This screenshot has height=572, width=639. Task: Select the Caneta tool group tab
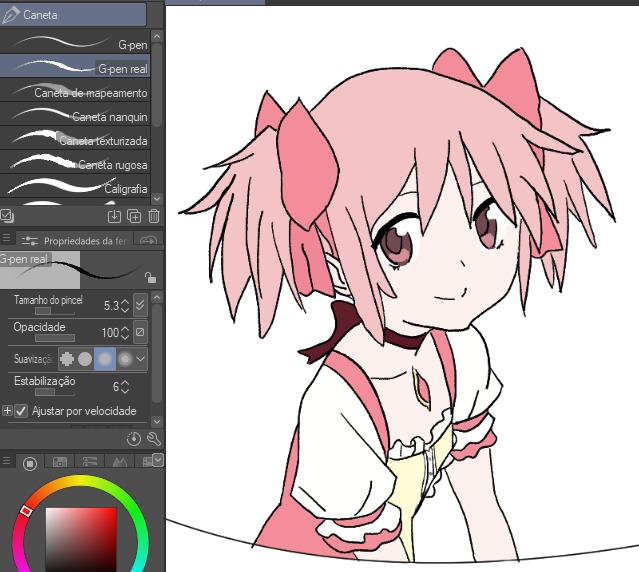pos(73,15)
